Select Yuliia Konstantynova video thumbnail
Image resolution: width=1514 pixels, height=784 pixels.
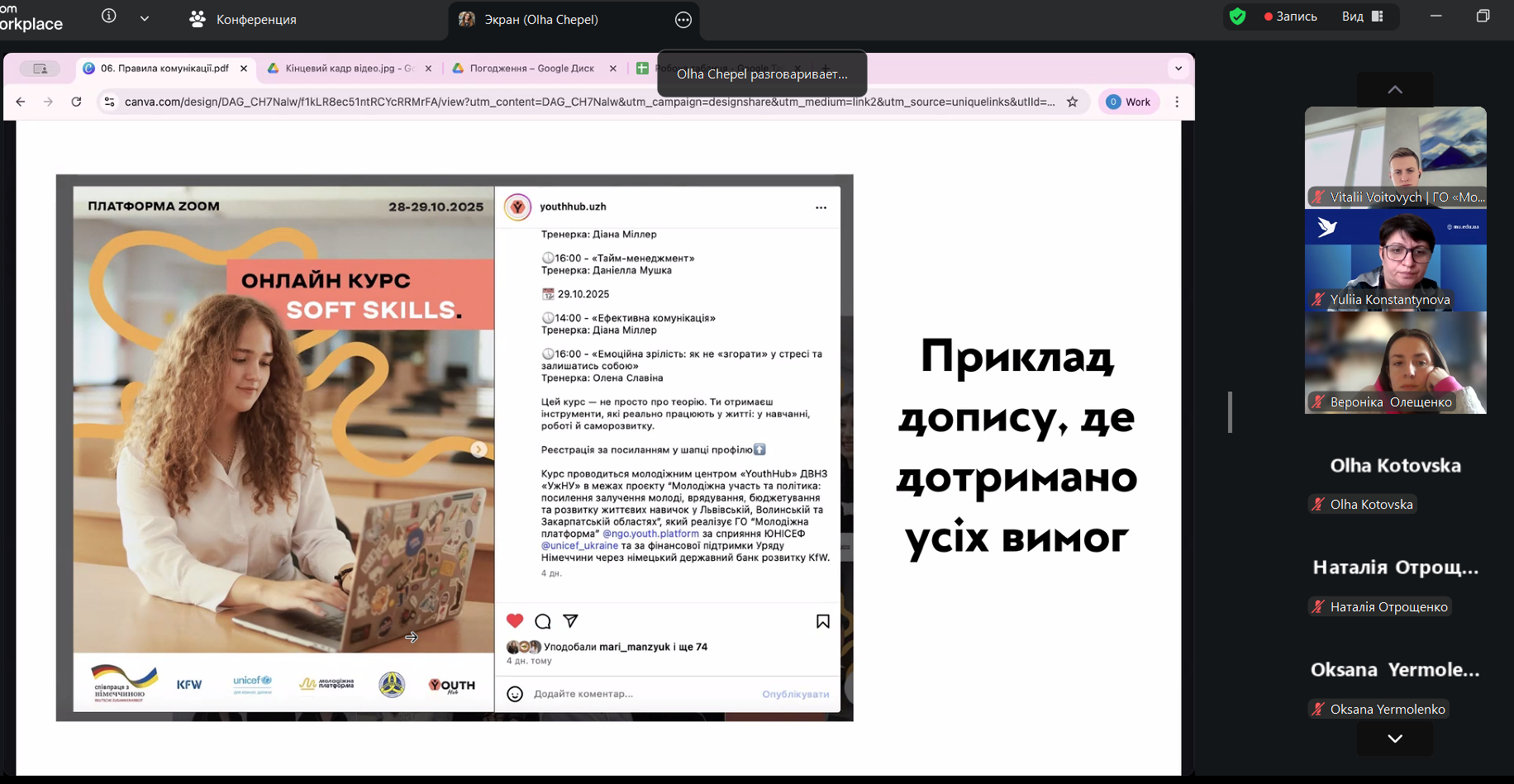click(x=1395, y=260)
